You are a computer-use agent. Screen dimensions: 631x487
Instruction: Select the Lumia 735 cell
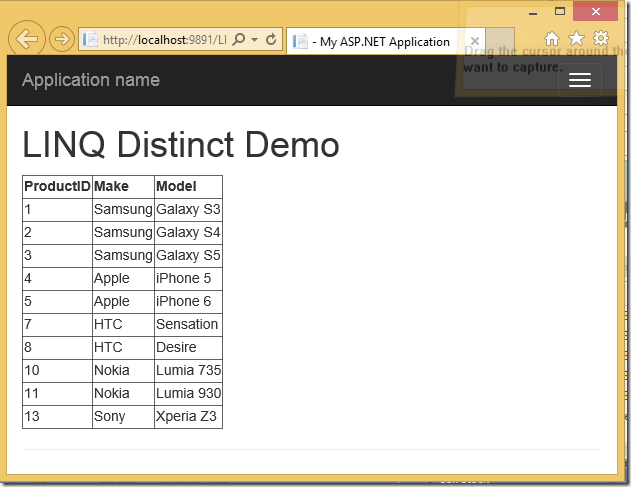[x=188, y=370]
